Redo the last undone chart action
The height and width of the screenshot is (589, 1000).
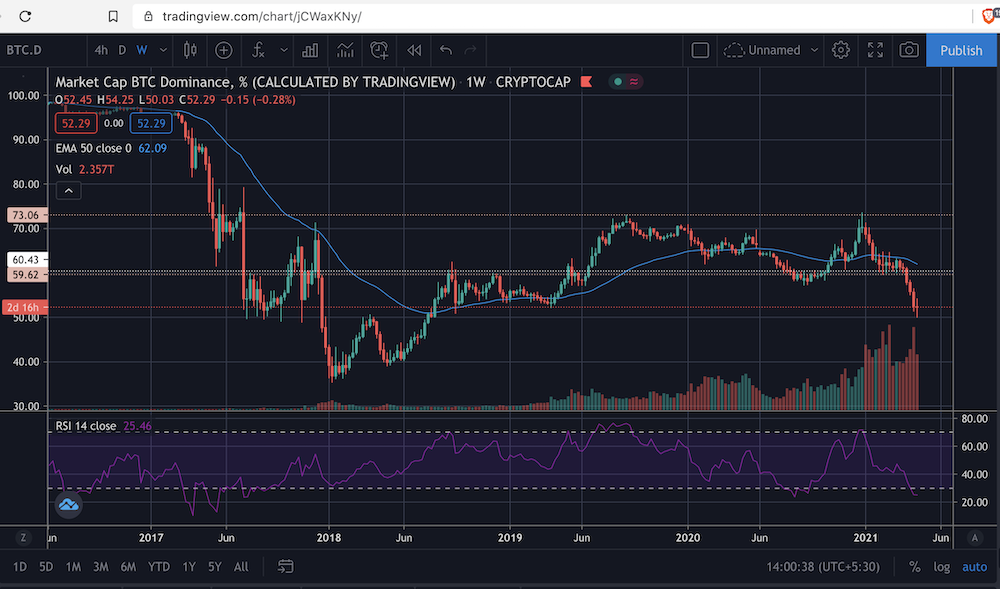[471, 50]
